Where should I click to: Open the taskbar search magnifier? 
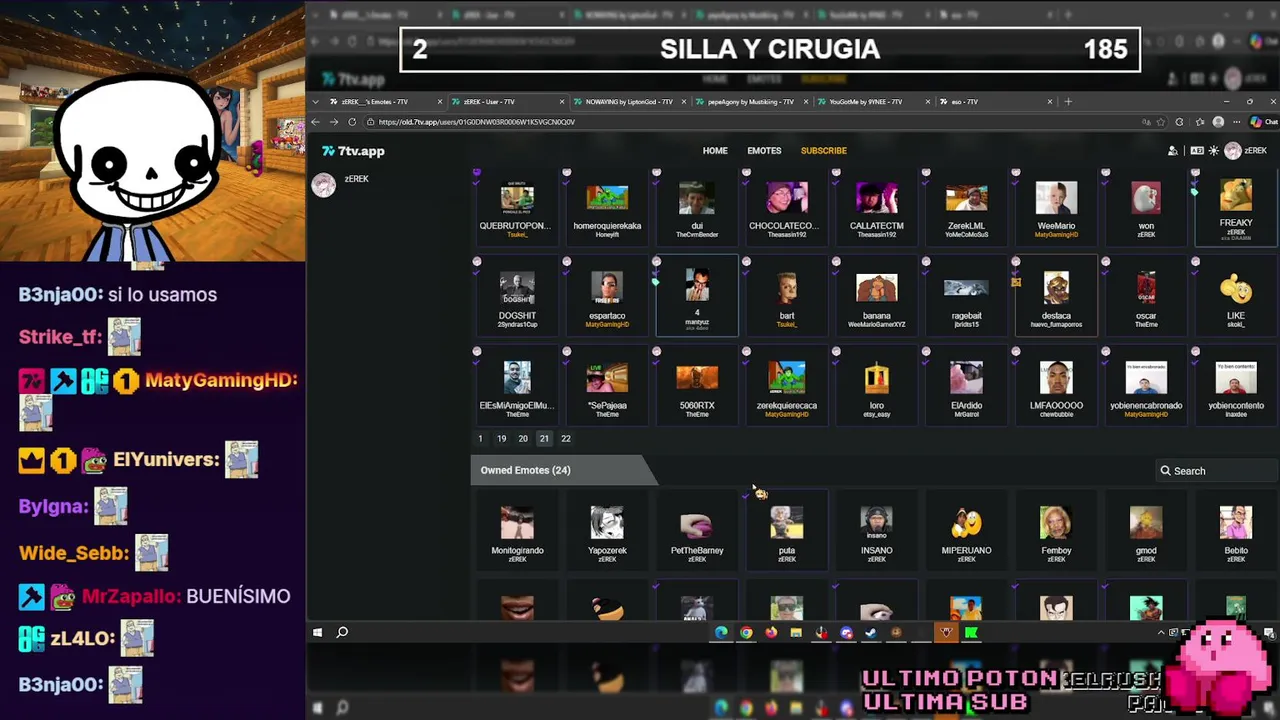342,633
